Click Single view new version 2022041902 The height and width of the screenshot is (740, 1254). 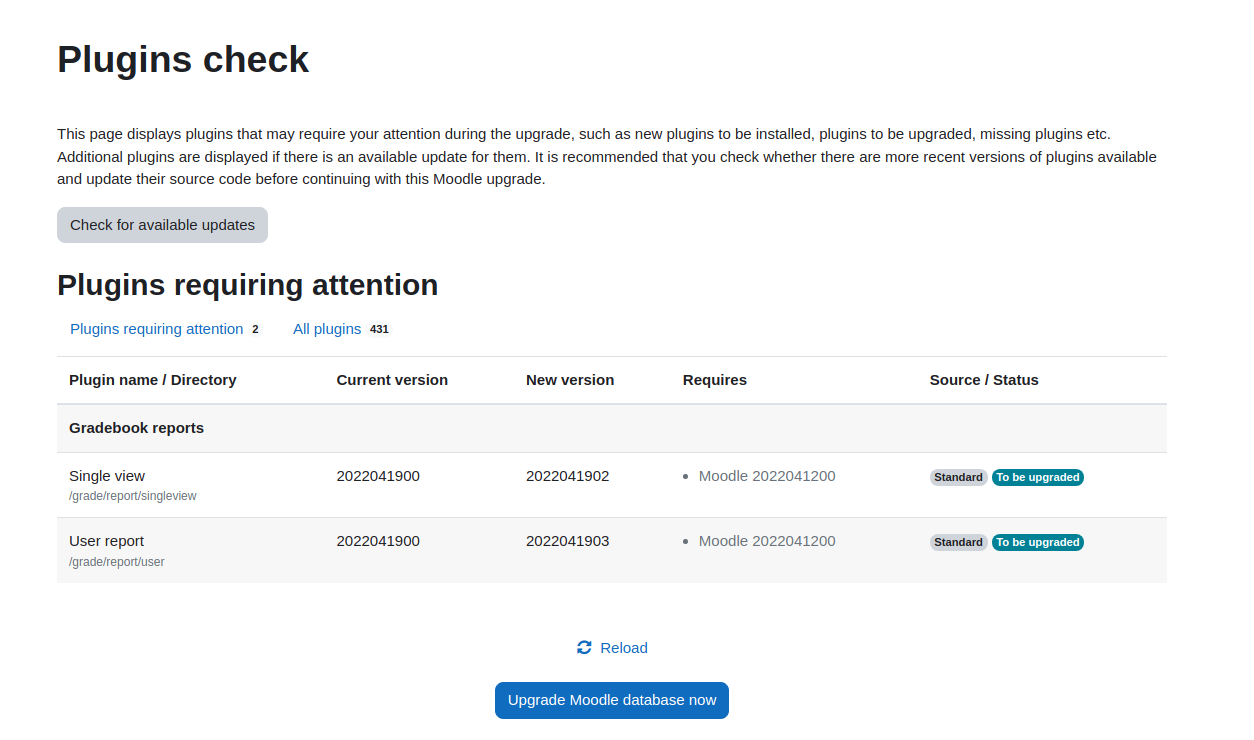click(x=568, y=476)
